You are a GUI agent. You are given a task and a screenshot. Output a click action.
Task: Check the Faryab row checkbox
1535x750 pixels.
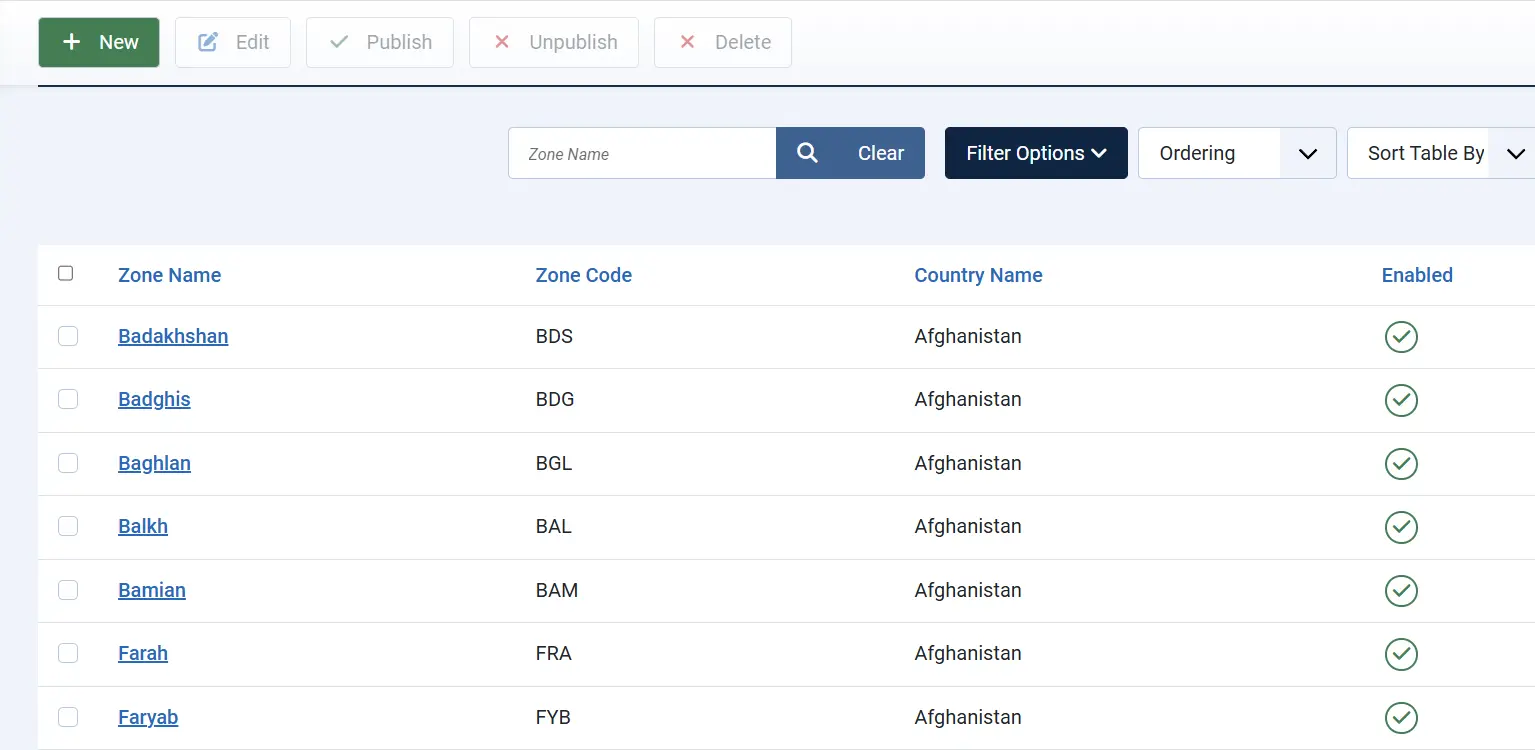tap(68, 717)
